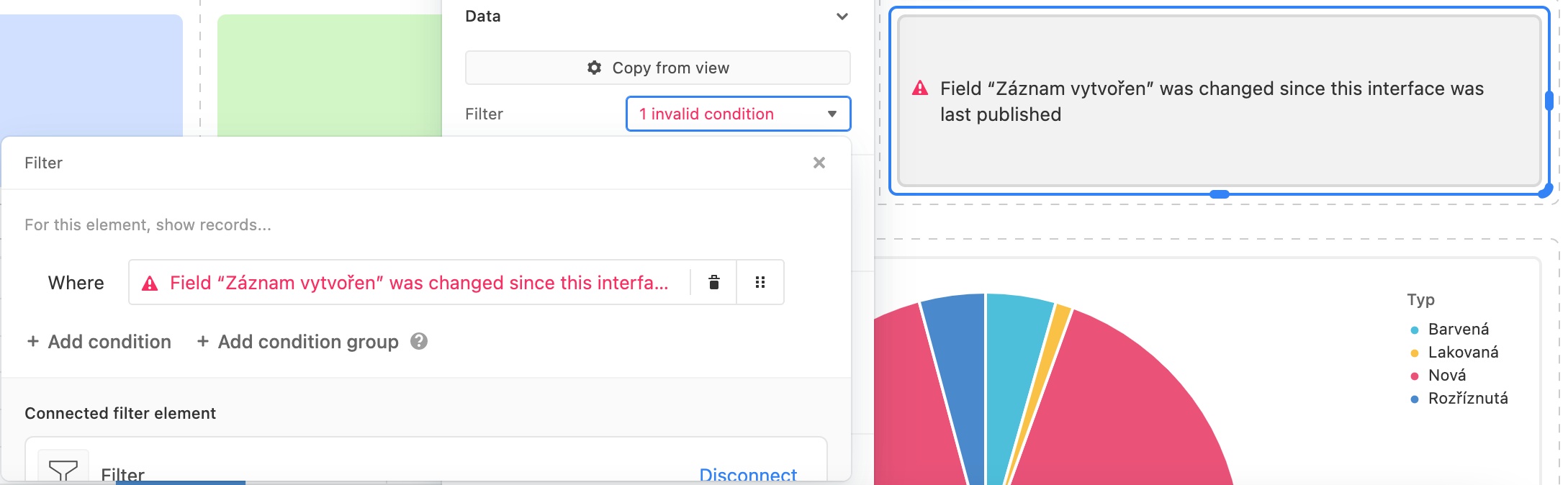Add a new filter condition
This screenshot has width=1568, height=485.
pos(99,342)
